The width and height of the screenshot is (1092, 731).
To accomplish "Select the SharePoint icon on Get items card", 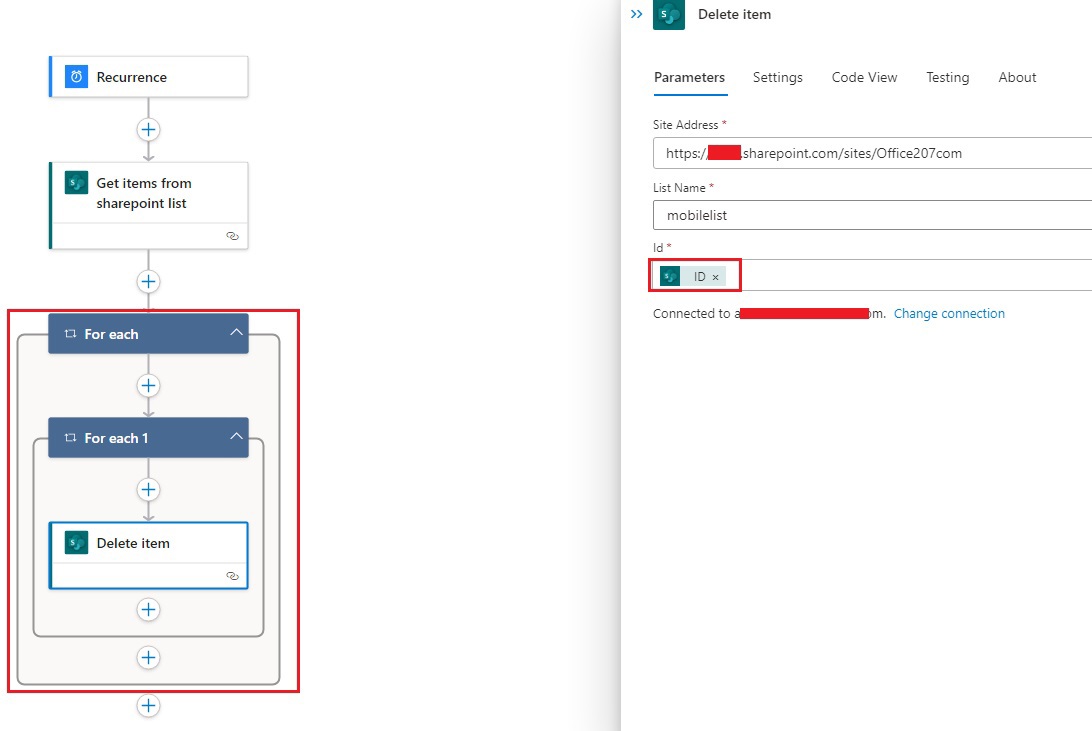I will point(77,183).
